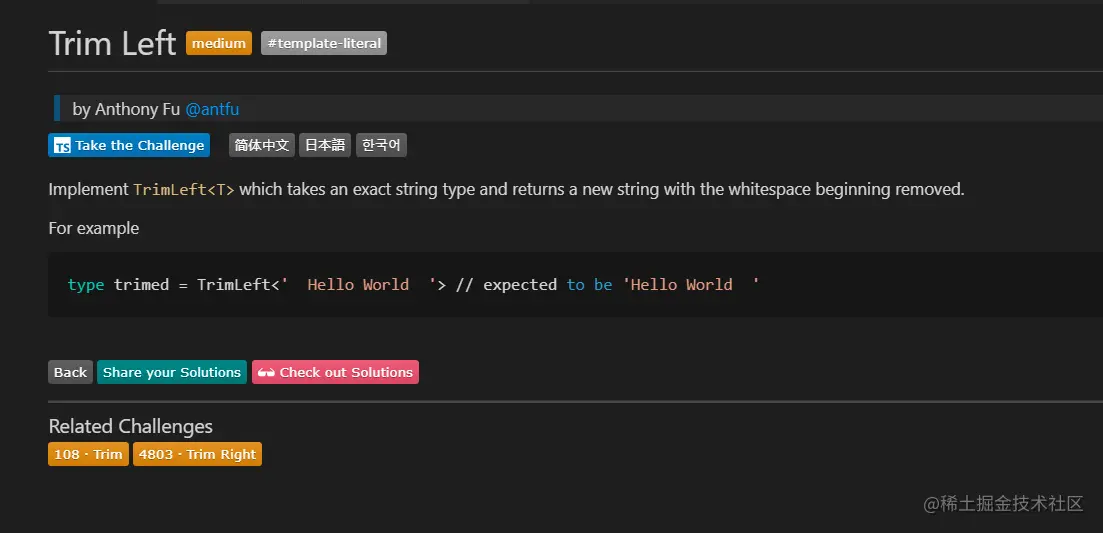
Task: Open the @antfu profile link
Action: [212, 109]
